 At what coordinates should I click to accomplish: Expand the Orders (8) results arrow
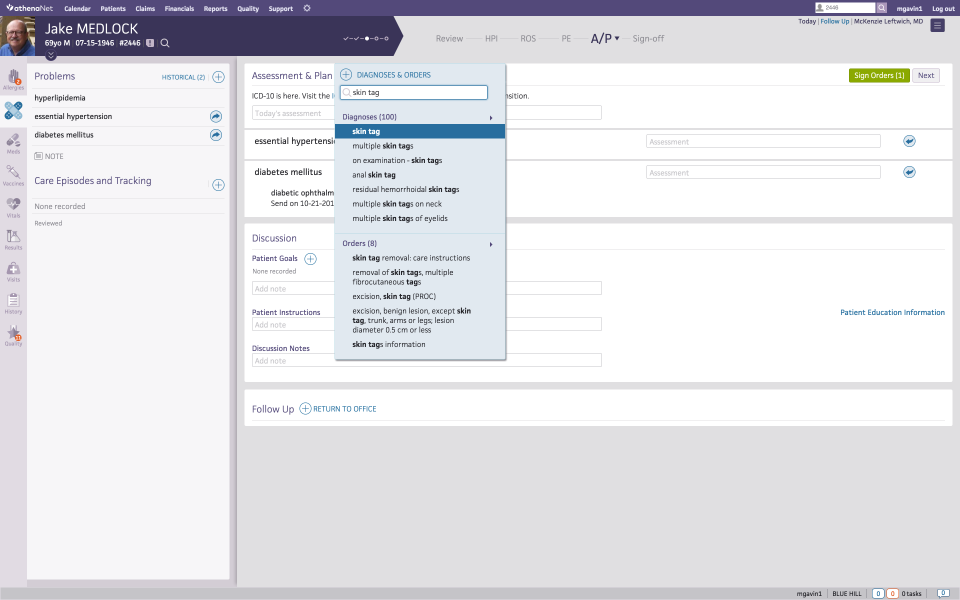[490, 244]
